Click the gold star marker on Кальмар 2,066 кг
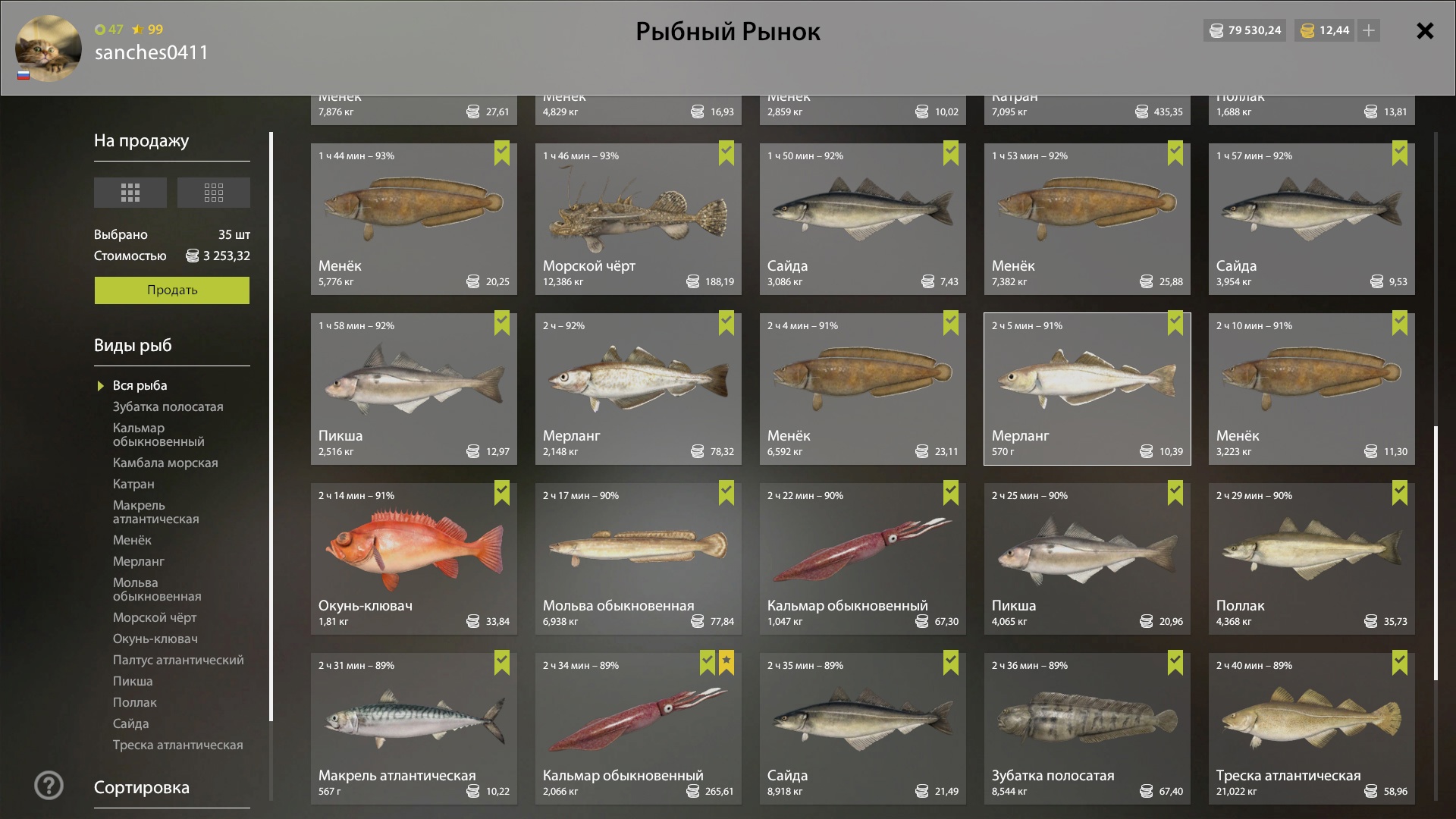Image resolution: width=1456 pixels, height=819 pixels. pos(726,662)
